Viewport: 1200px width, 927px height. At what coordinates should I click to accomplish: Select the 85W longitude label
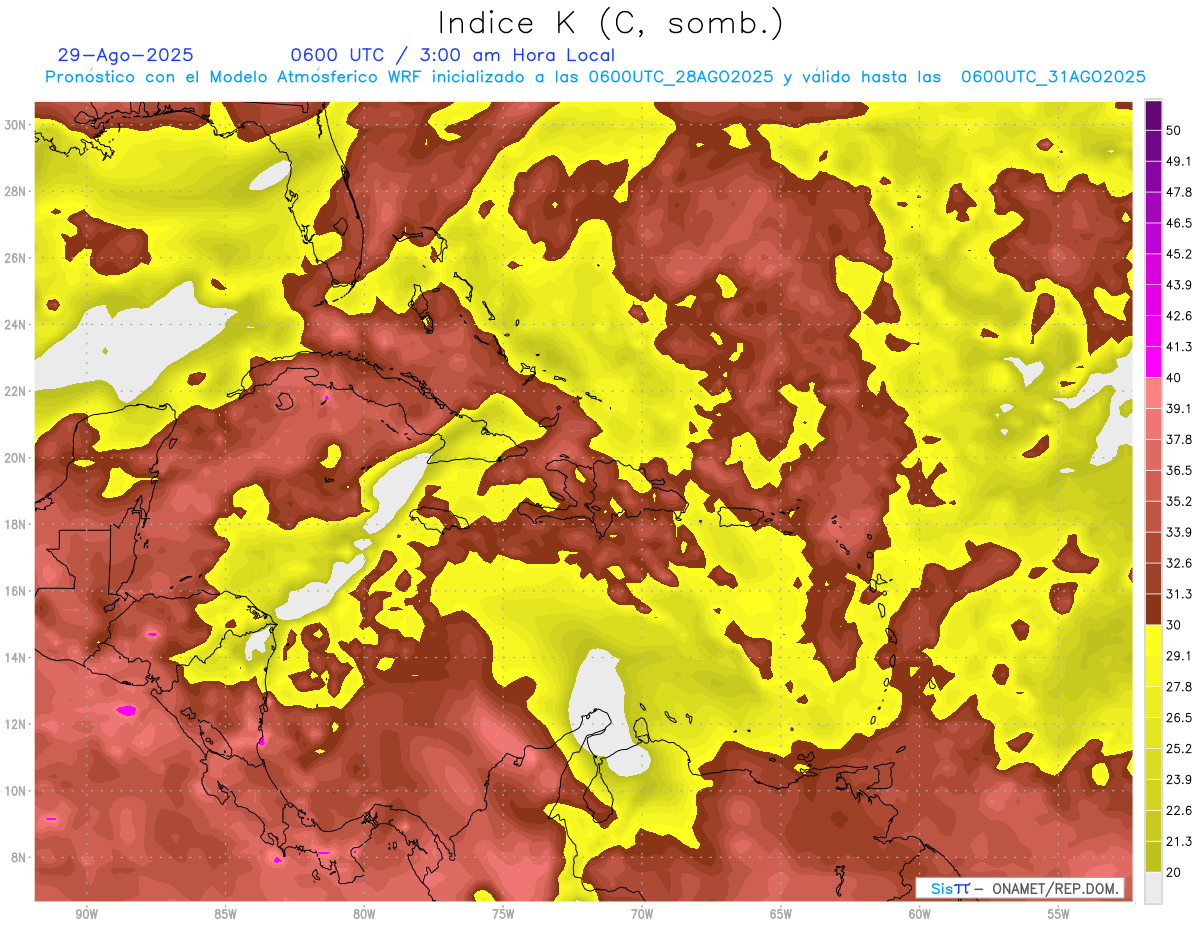click(x=225, y=915)
